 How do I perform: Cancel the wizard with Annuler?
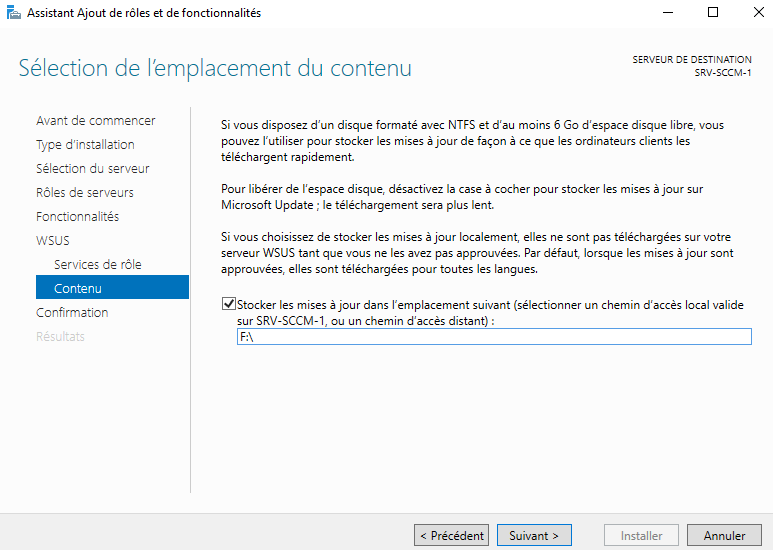click(724, 536)
